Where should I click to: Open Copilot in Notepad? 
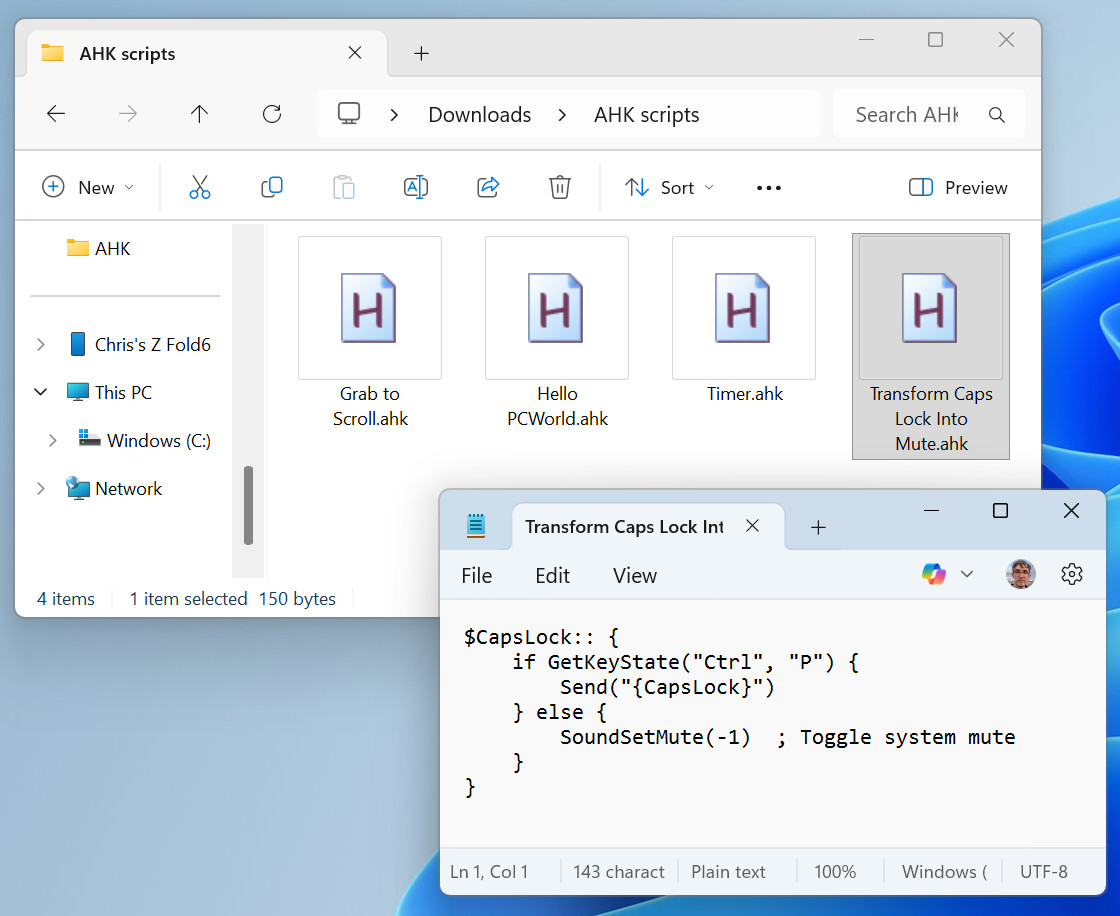[x=933, y=574]
